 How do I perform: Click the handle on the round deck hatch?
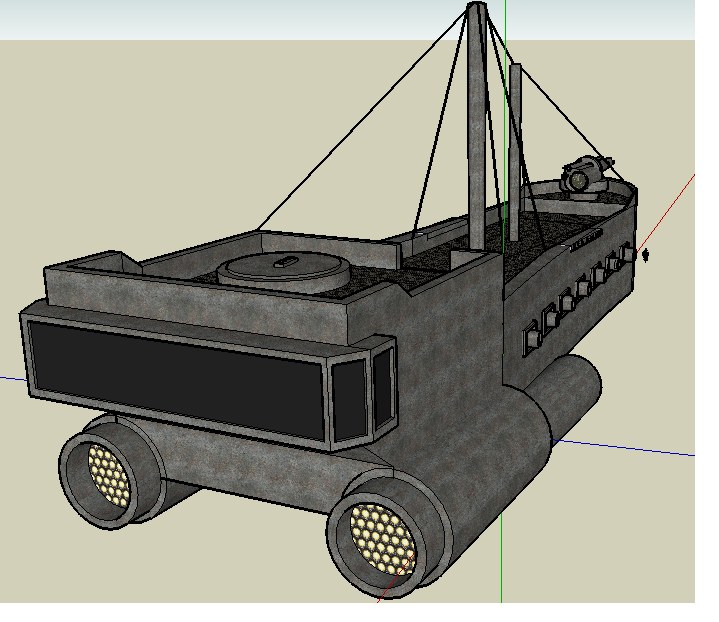[285, 262]
